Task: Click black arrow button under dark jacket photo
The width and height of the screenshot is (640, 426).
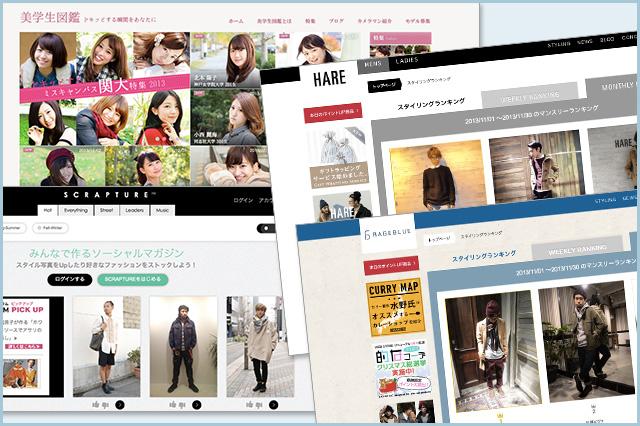Action: (x=197, y=405)
